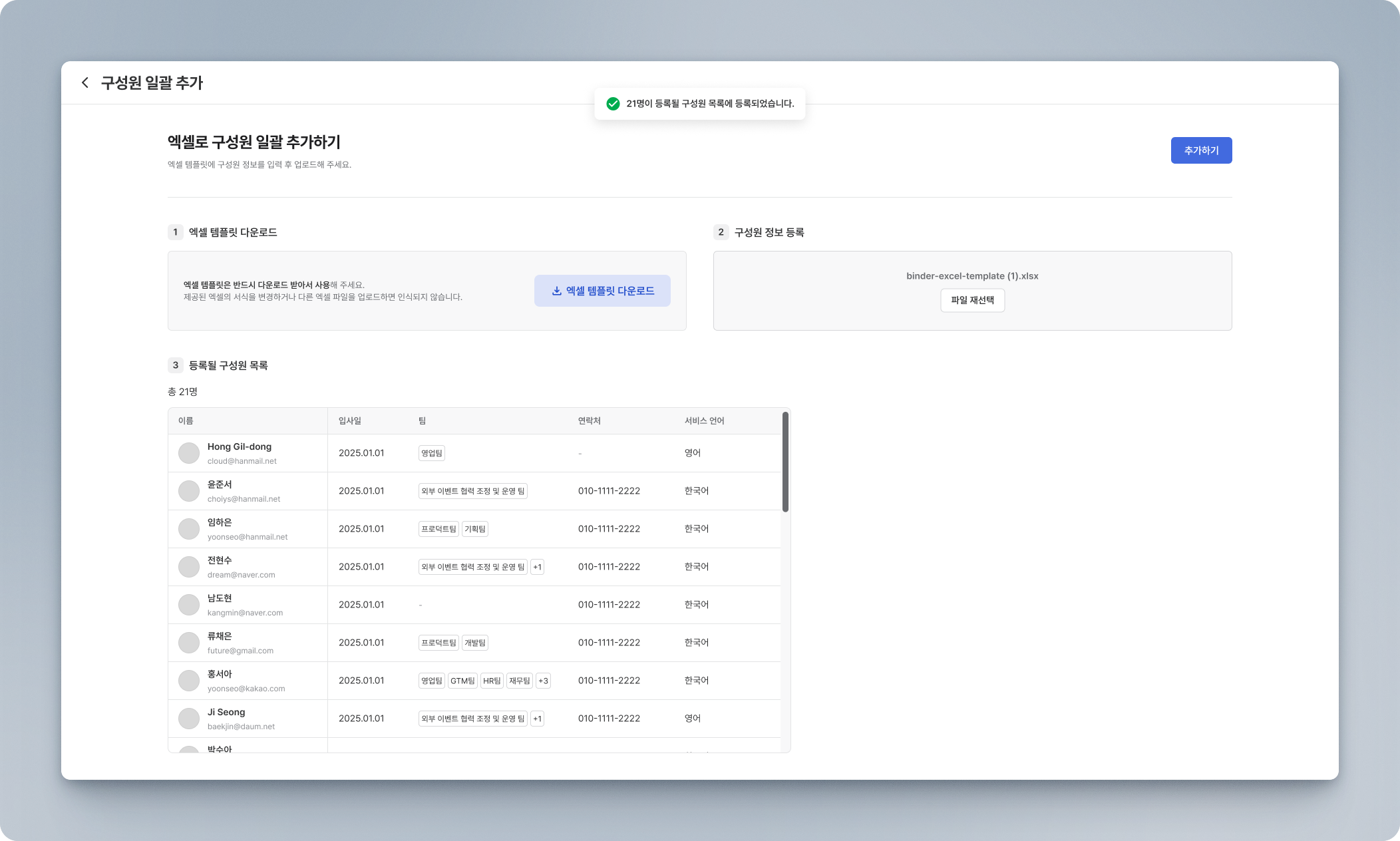The height and width of the screenshot is (841, 1400).
Task: Click the green check icon in the toast
Action: pos(613,104)
